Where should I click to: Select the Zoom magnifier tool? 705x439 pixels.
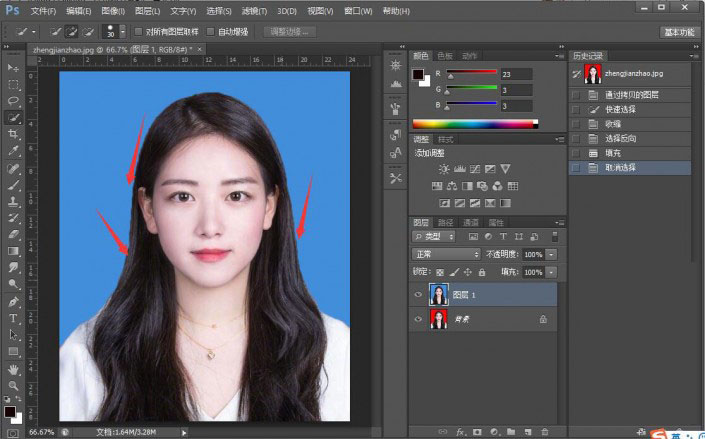[x=14, y=386]
